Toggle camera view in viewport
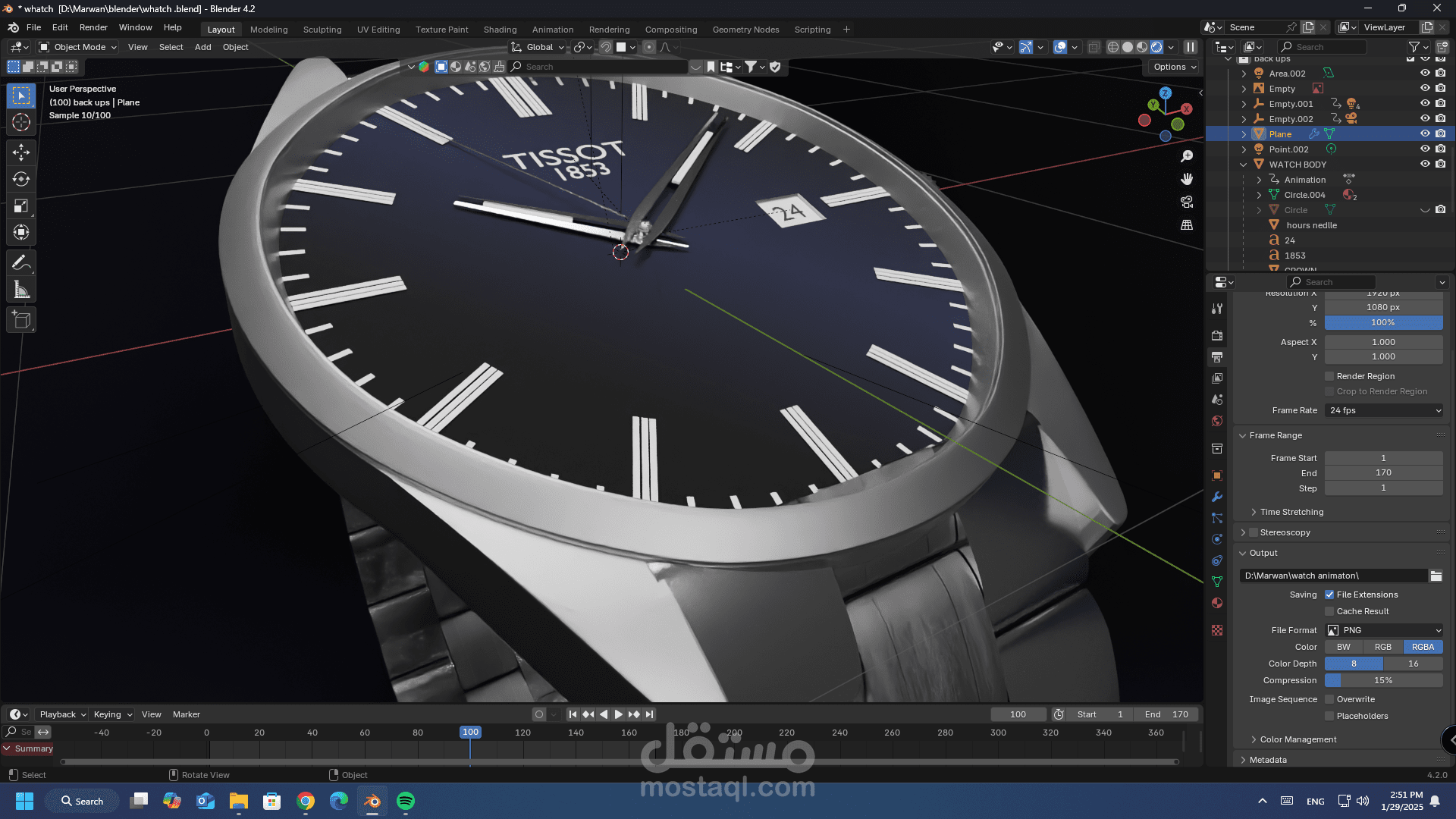The height and width of the screenshot is (819, 1456). coord(1187,202)
